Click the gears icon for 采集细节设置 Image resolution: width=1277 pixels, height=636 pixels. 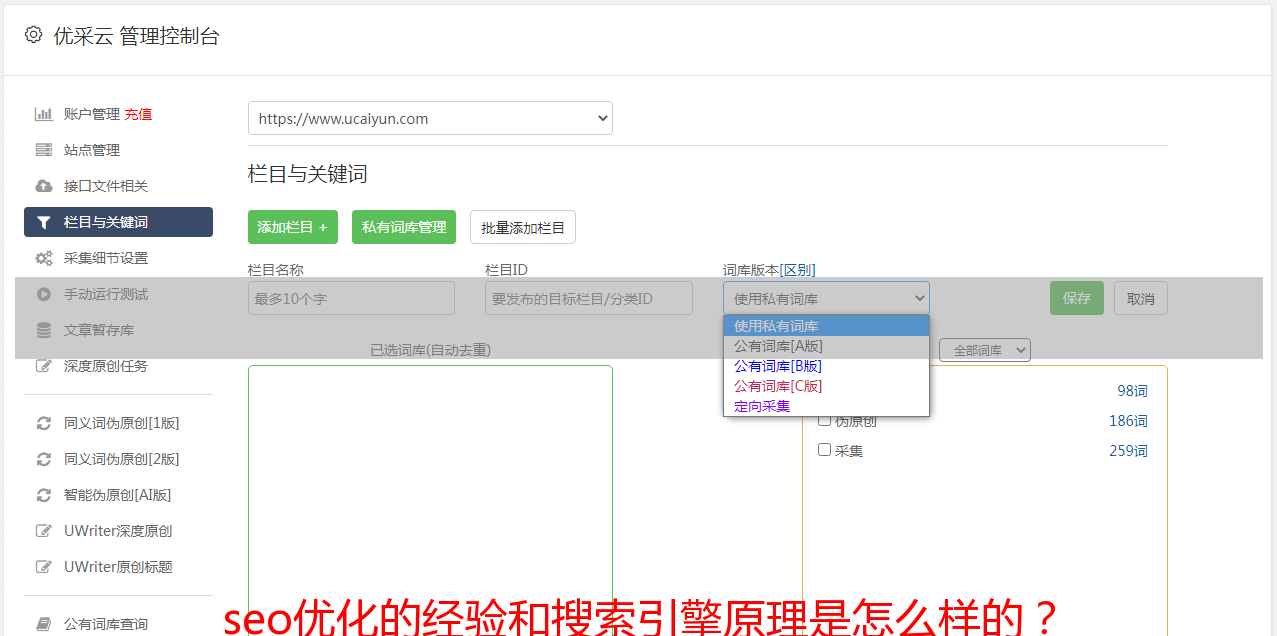(x=43, y=258)
